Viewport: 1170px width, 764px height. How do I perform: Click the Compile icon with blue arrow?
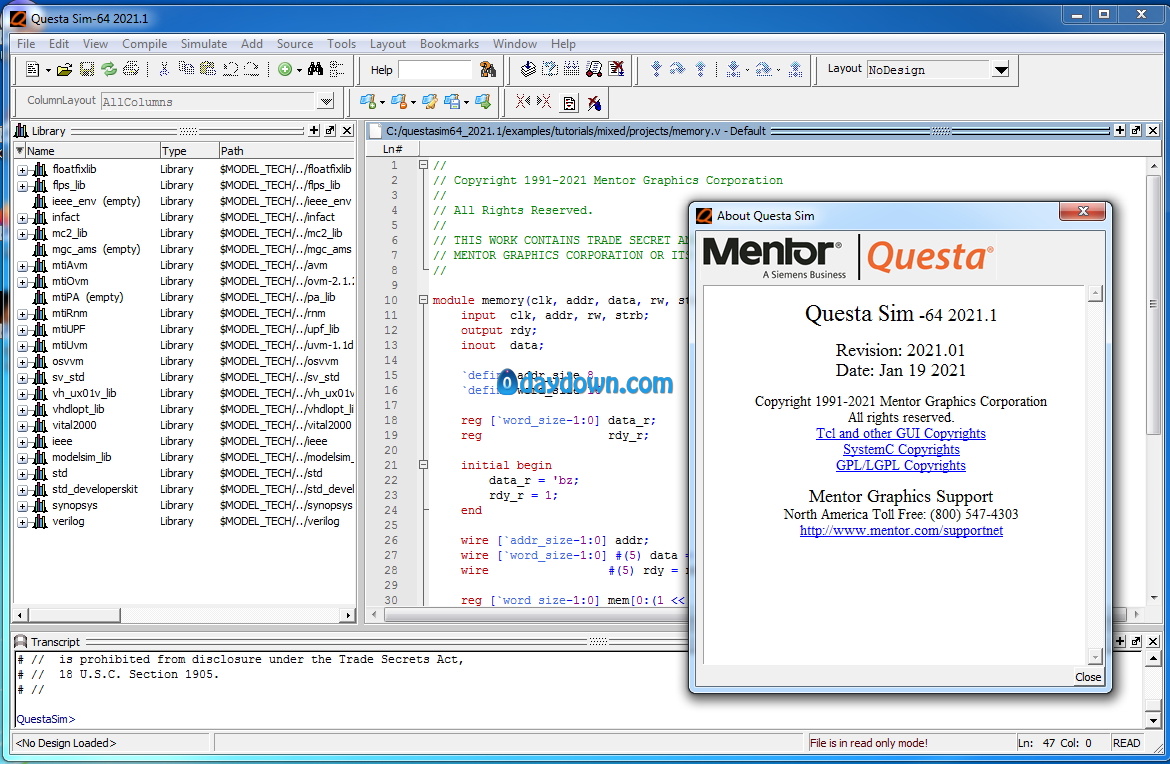[x=528, y=69]
